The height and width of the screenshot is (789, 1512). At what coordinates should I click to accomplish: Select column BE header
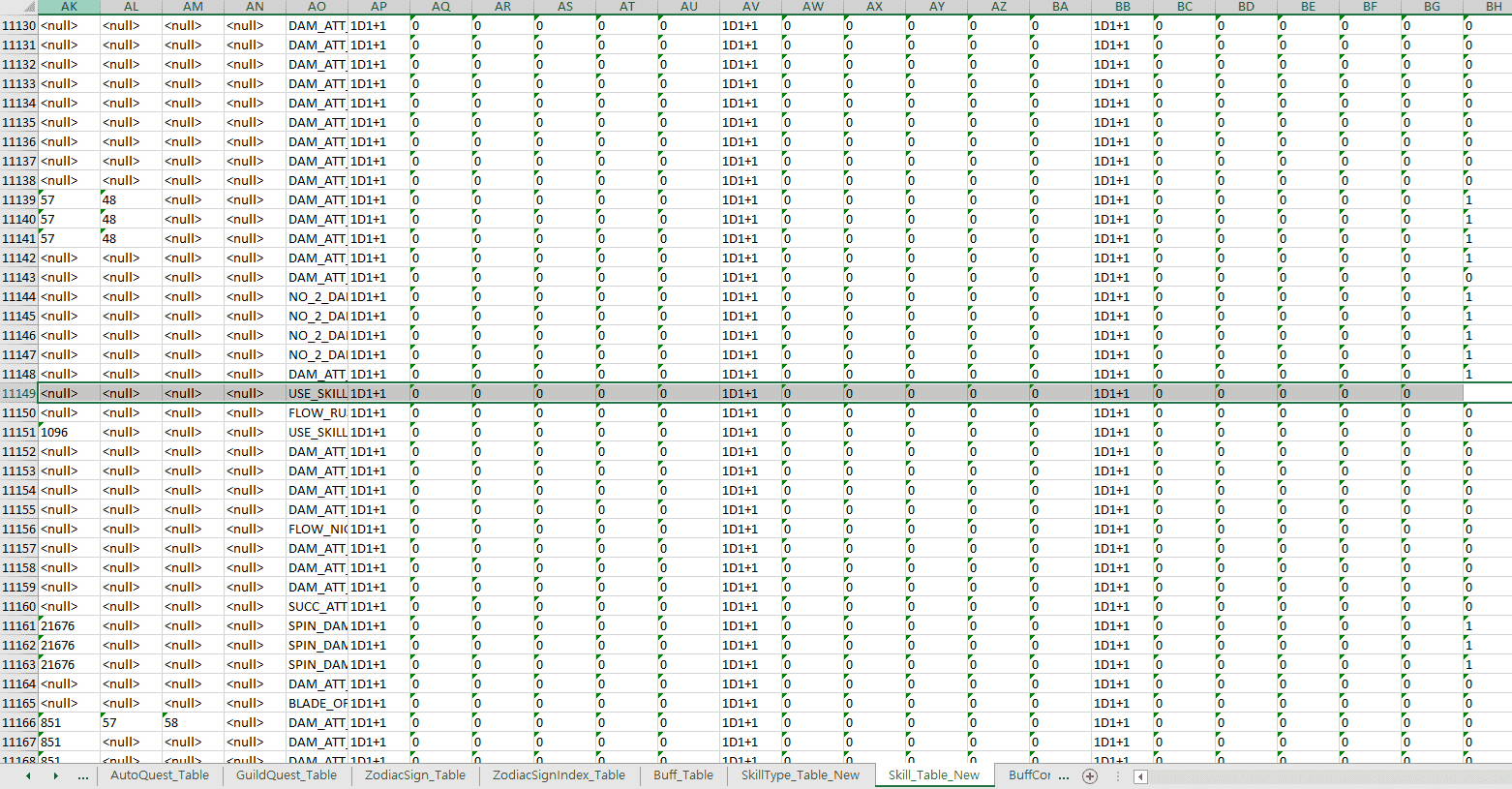[x=1308, y=7]
